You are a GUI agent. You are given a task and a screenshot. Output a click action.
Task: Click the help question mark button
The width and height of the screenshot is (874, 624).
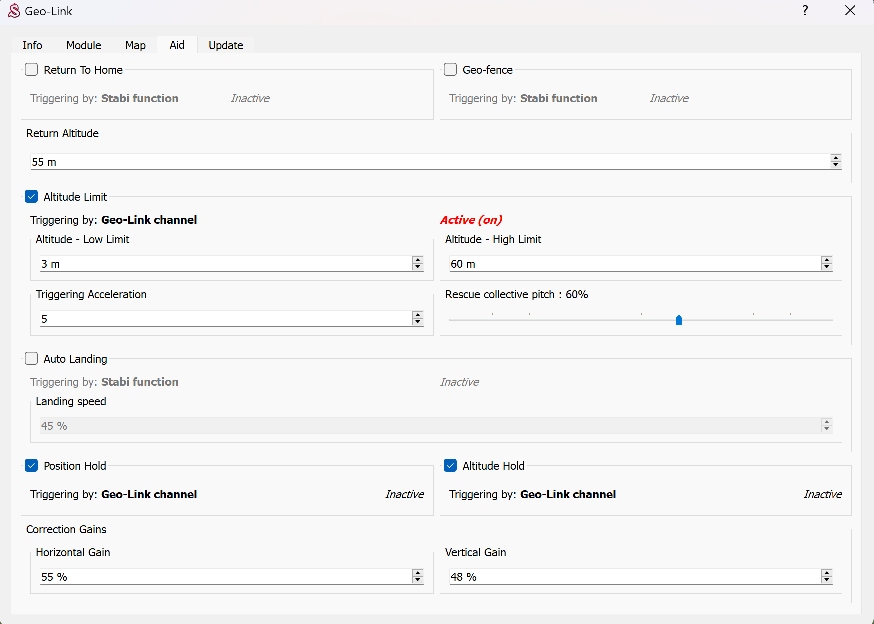[x=805, y=11]
